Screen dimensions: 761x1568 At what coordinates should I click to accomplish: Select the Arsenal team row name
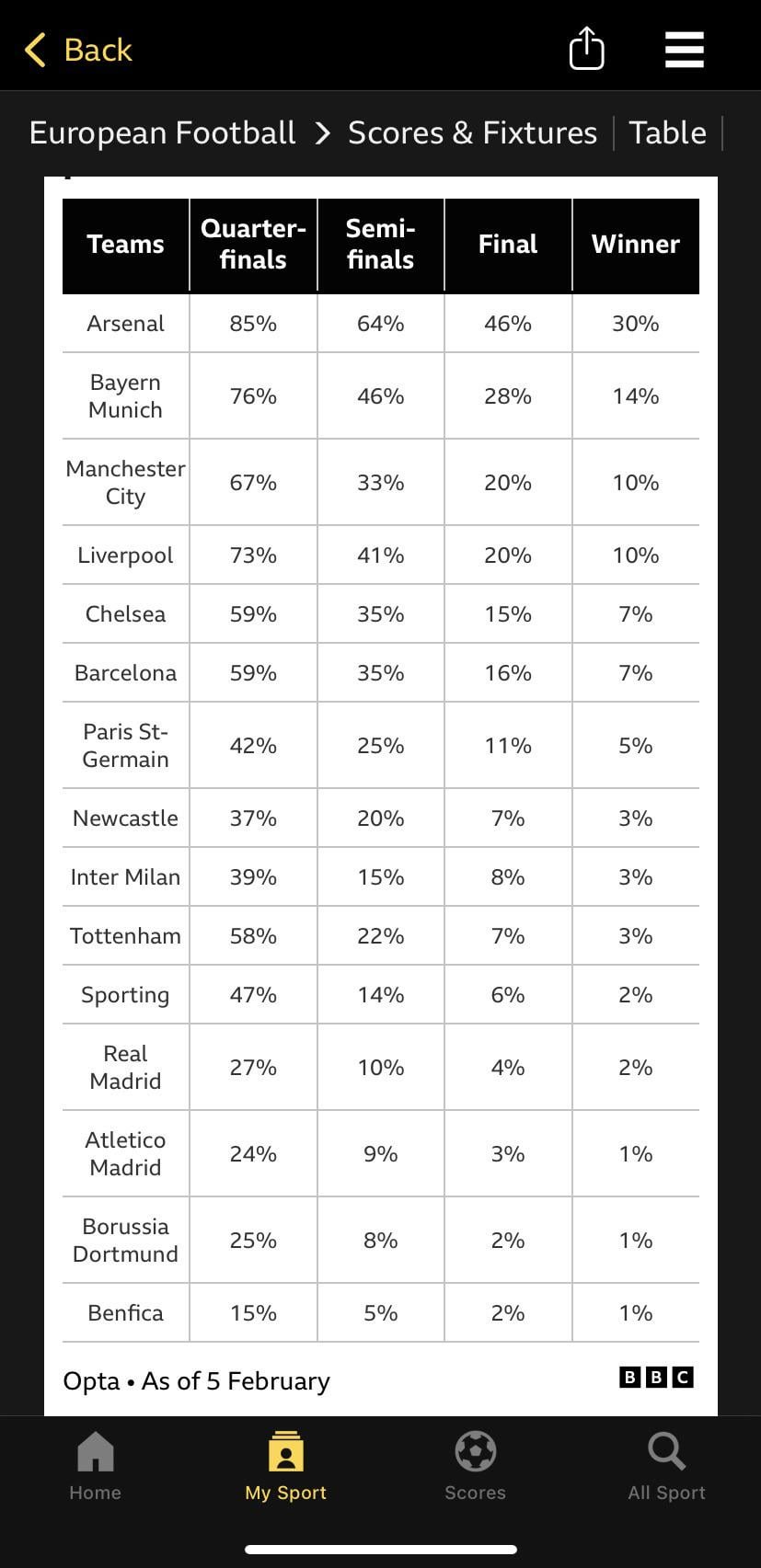click(125, 324)
